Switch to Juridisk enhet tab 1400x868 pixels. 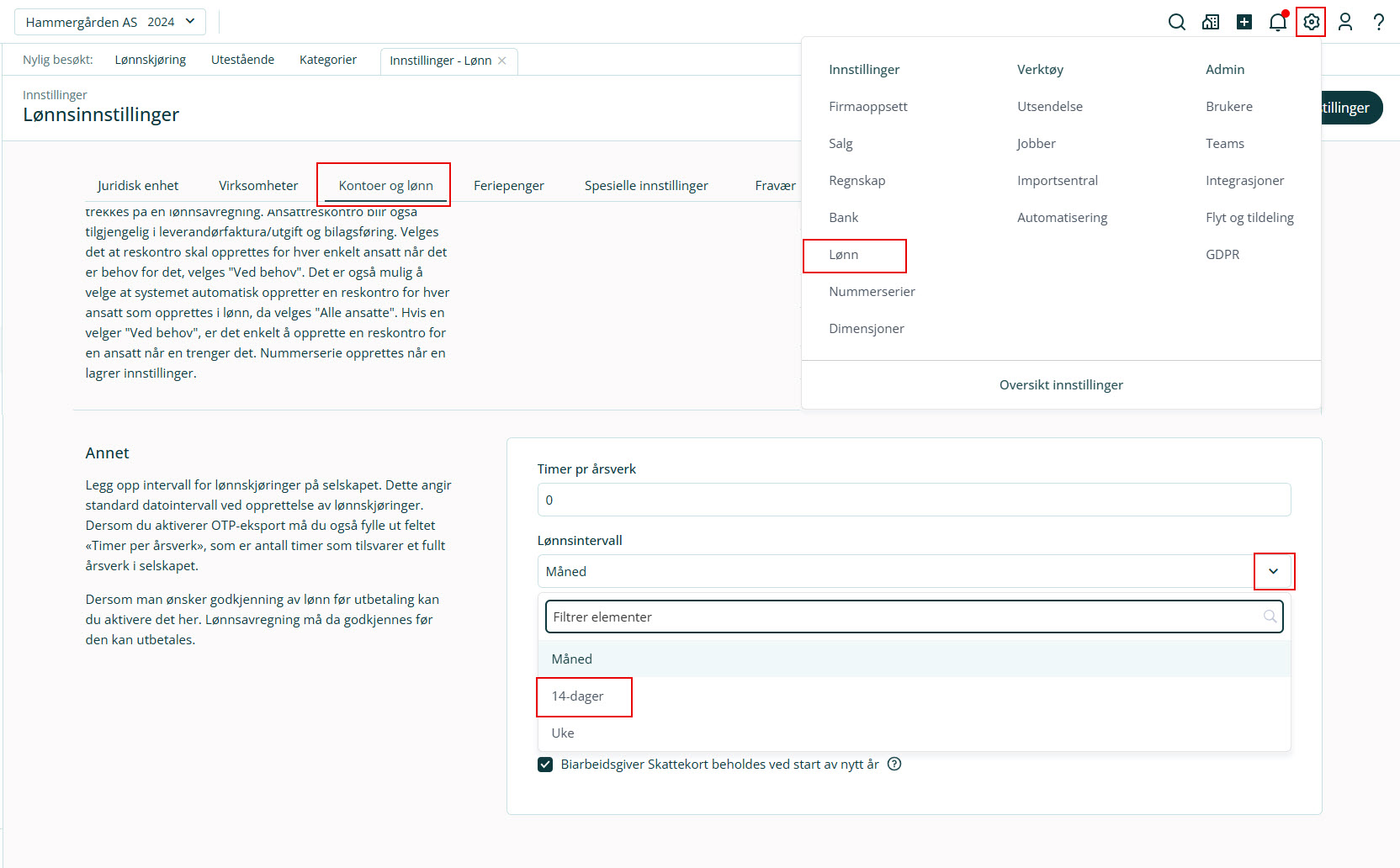[x=138, y=185]
